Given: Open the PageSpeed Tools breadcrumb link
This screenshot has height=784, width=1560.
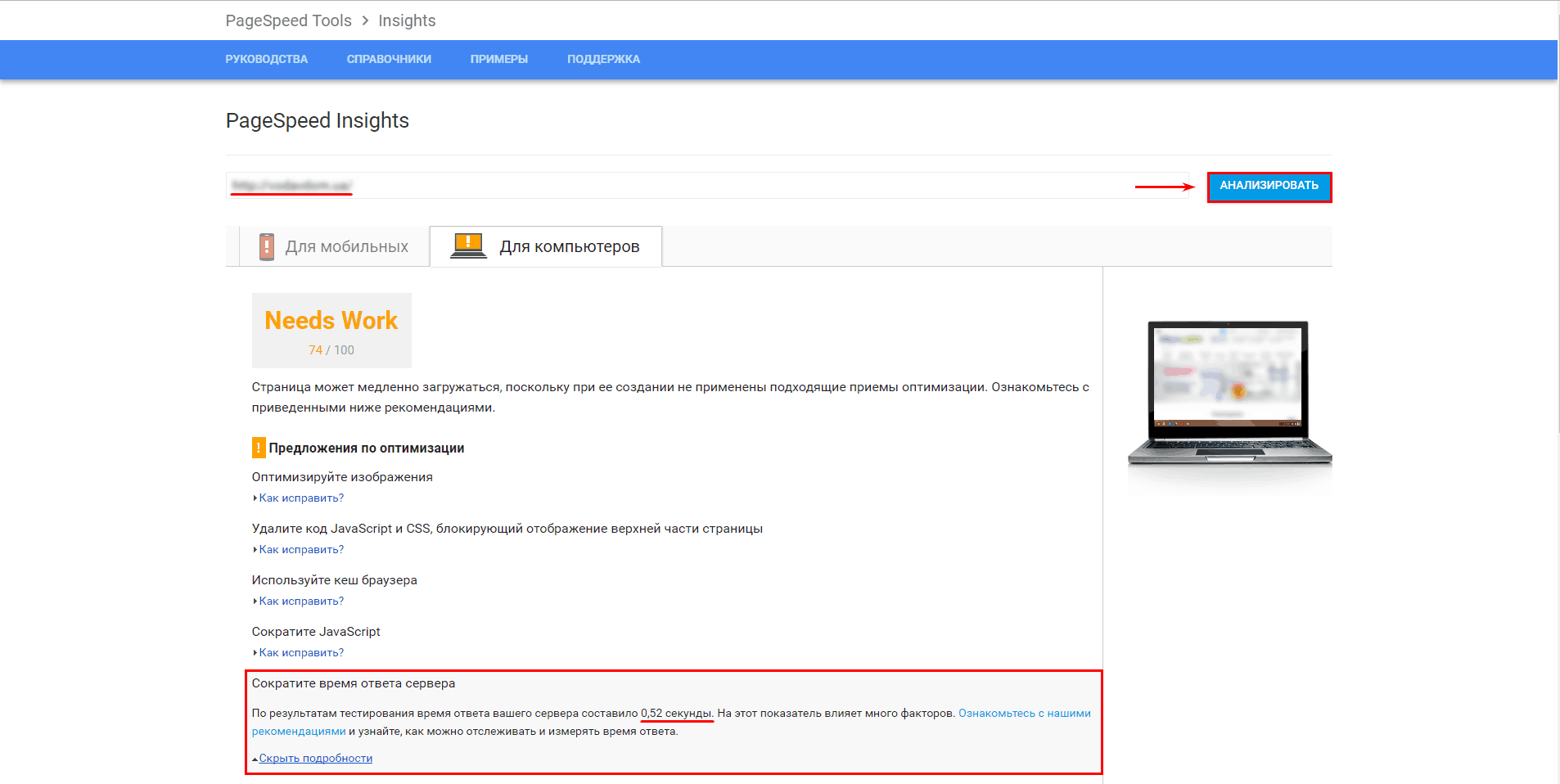Looking at the screenshot, I should pyautogui.click(x=288, y=20).
